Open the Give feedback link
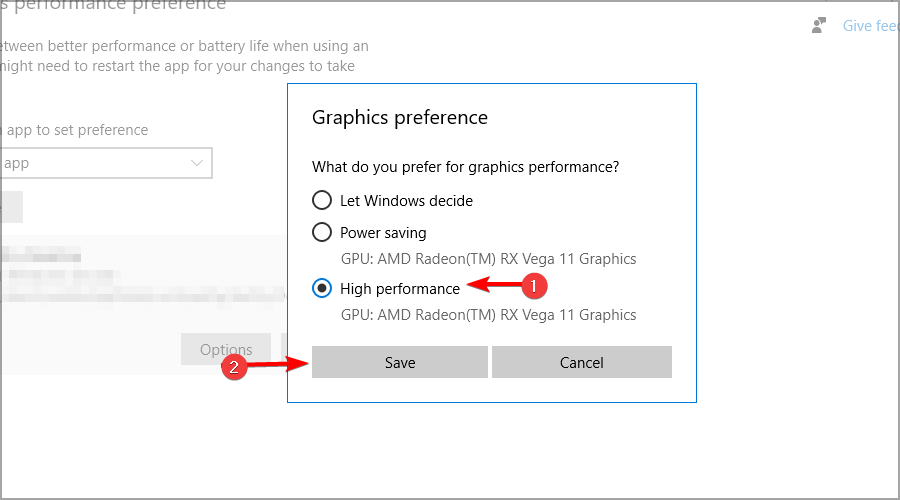 pyautogui.click(x=871, y=26)
